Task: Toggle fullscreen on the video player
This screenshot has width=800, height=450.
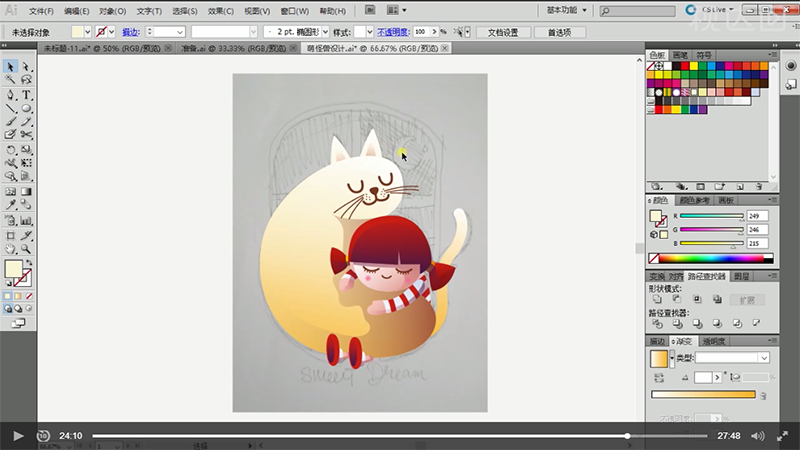Action: click(x=782, y=436)
